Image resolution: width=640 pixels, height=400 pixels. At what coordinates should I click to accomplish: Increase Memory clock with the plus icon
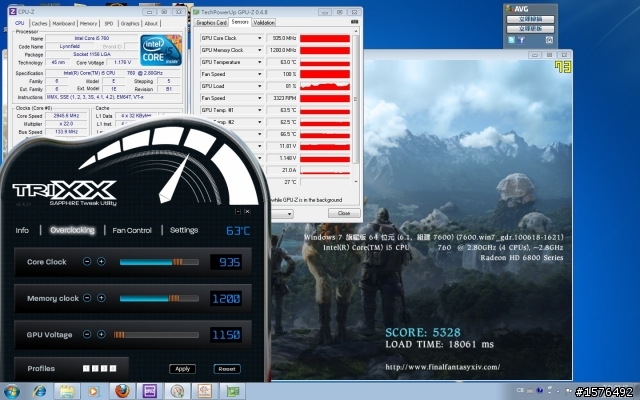click(101, 298)
